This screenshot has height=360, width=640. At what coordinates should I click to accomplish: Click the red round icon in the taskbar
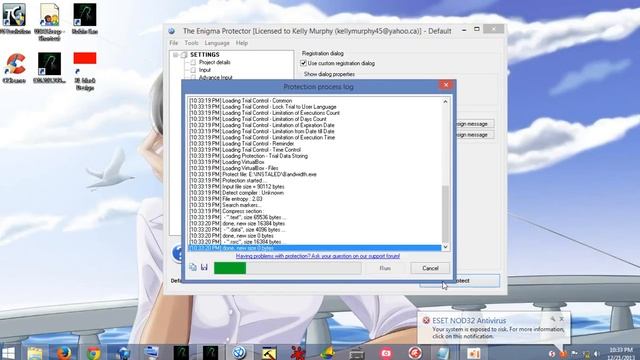tap(415, 353)
